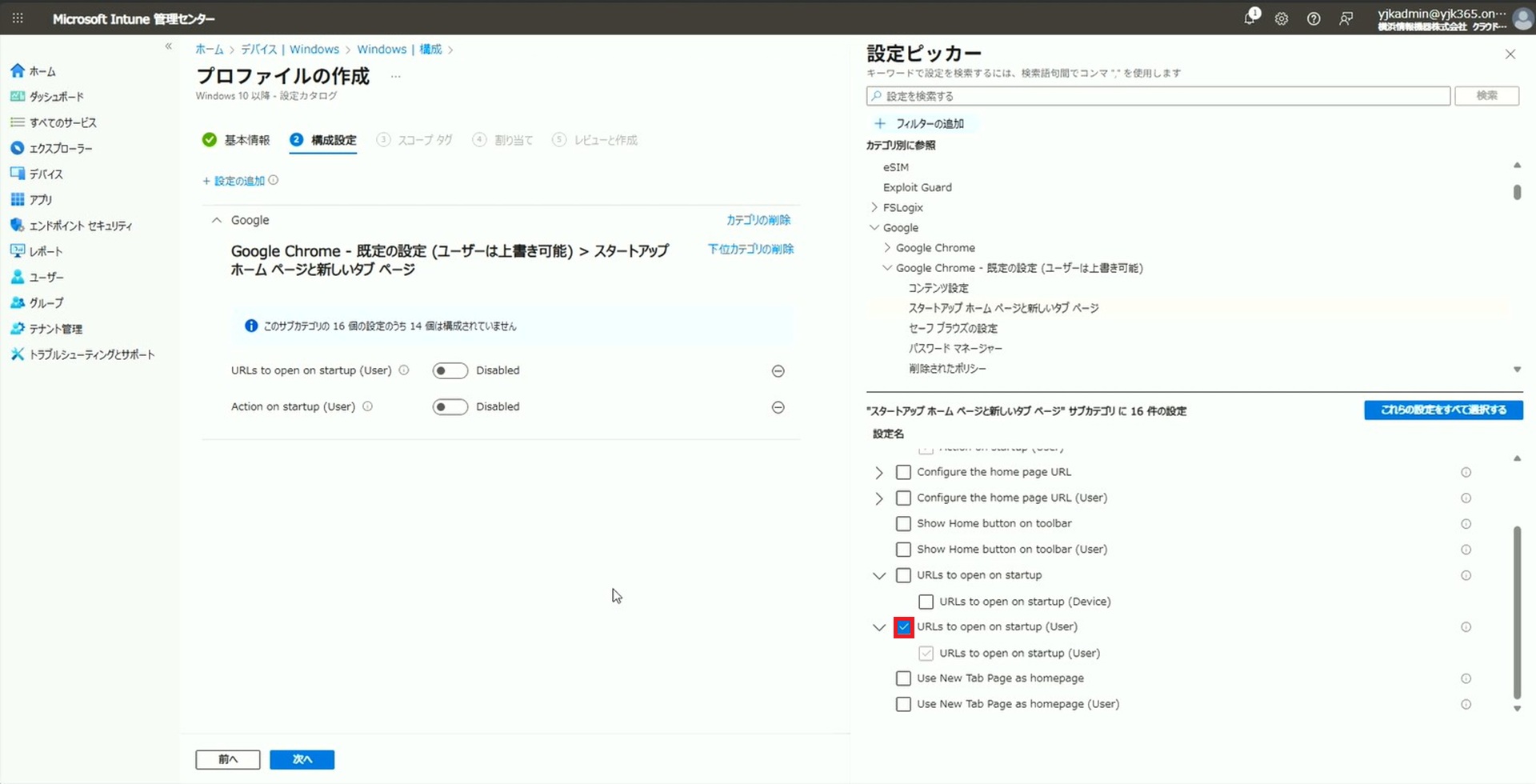This screenshot has width=1536, height=784.
Task: Open the feedback icon in header
Action: tap(1346, 18)
